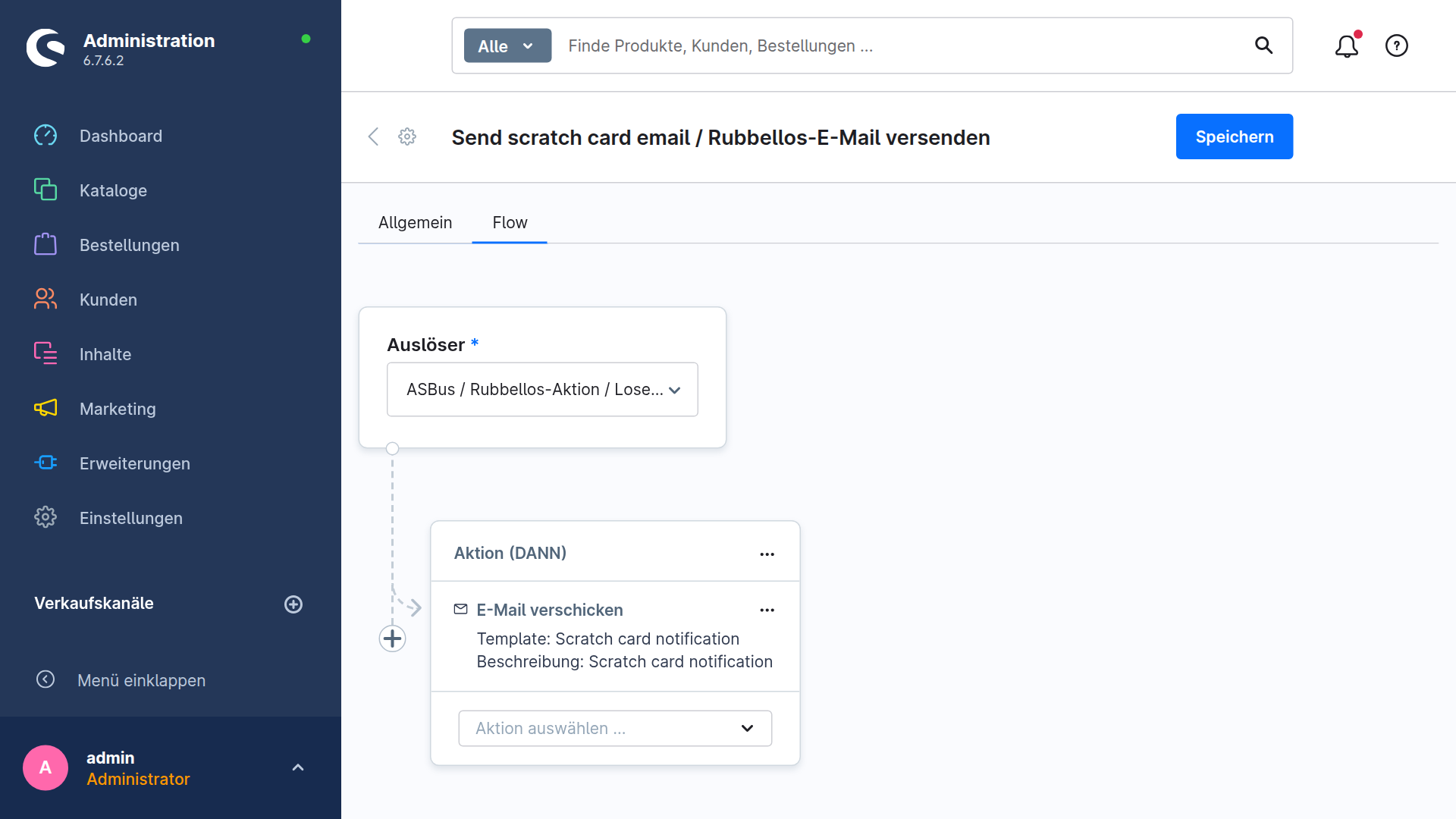Image resolution: width=1456 pixels, height=819 pixels.
Task: Click the admin avatar circle
Action: coord(45,767)
